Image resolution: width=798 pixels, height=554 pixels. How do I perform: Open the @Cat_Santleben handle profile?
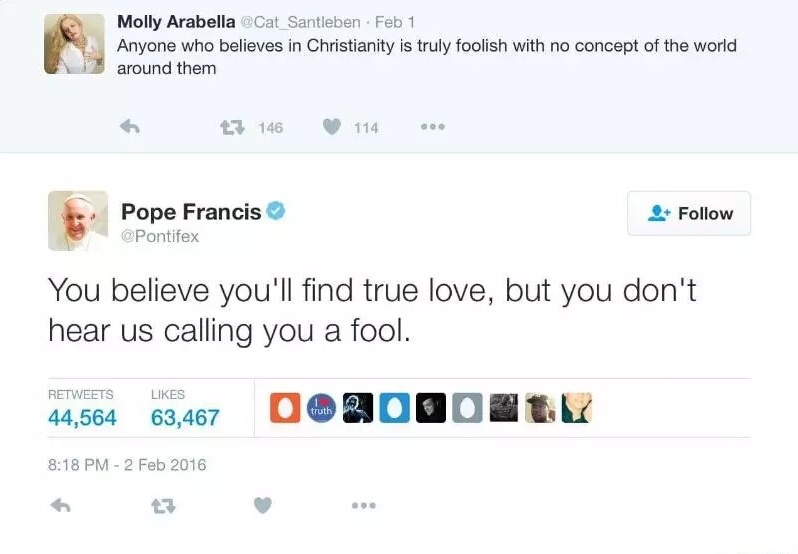tap(301, 21)
